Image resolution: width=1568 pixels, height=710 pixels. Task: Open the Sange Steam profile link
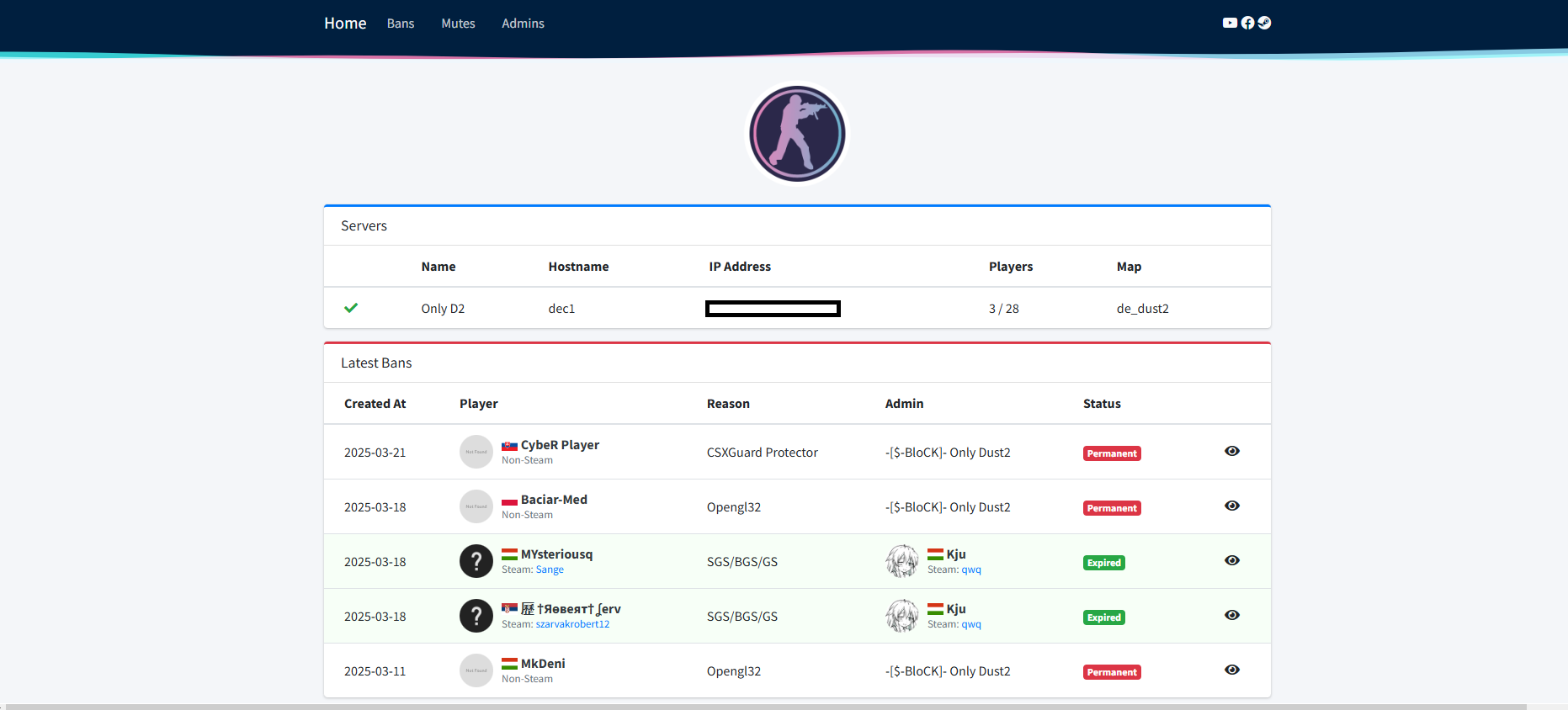550,570
